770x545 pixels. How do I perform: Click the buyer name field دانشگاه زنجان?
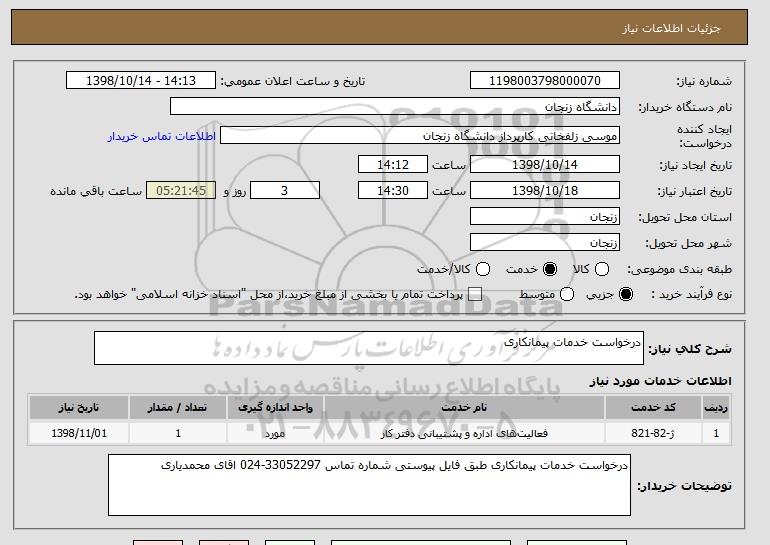[395, 107]
